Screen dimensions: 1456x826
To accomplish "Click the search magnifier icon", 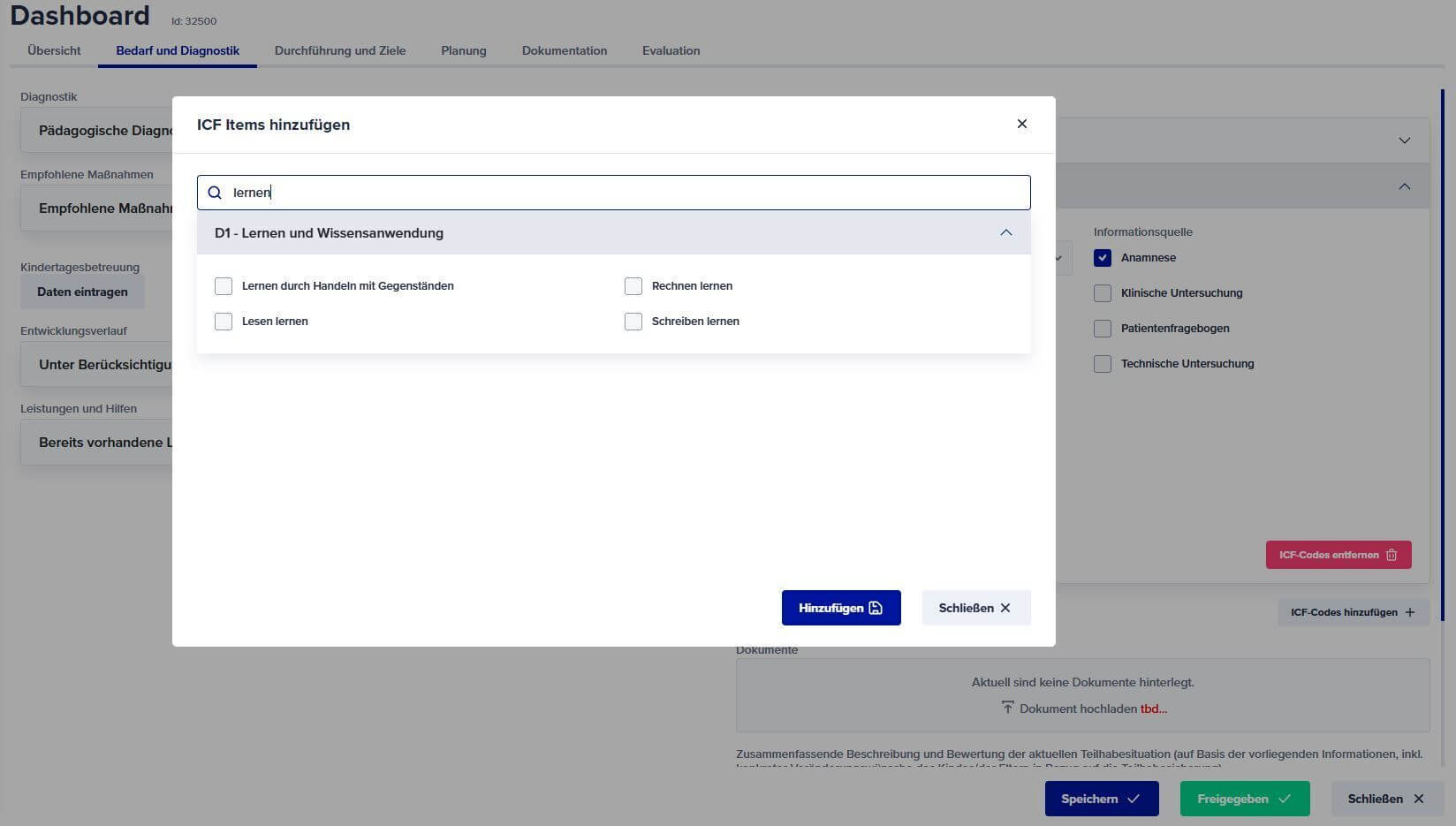I will click(x=215, y=193).
